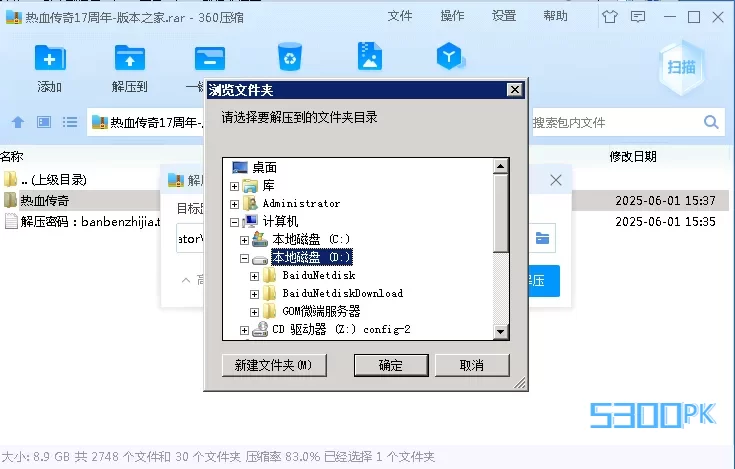Viewport: 735px width, 469px height.
Task: Expand the Administrator tree node
Action: (x=234, y=204)
